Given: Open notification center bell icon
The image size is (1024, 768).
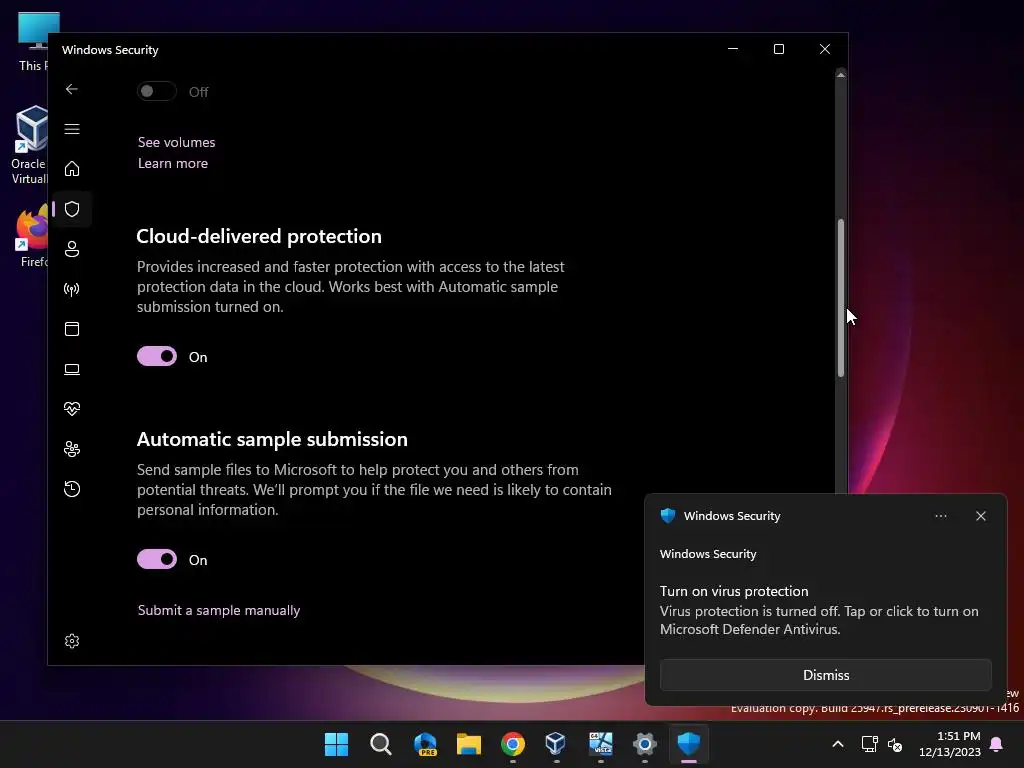Looking at the screenshot, I should click(997, 744).
